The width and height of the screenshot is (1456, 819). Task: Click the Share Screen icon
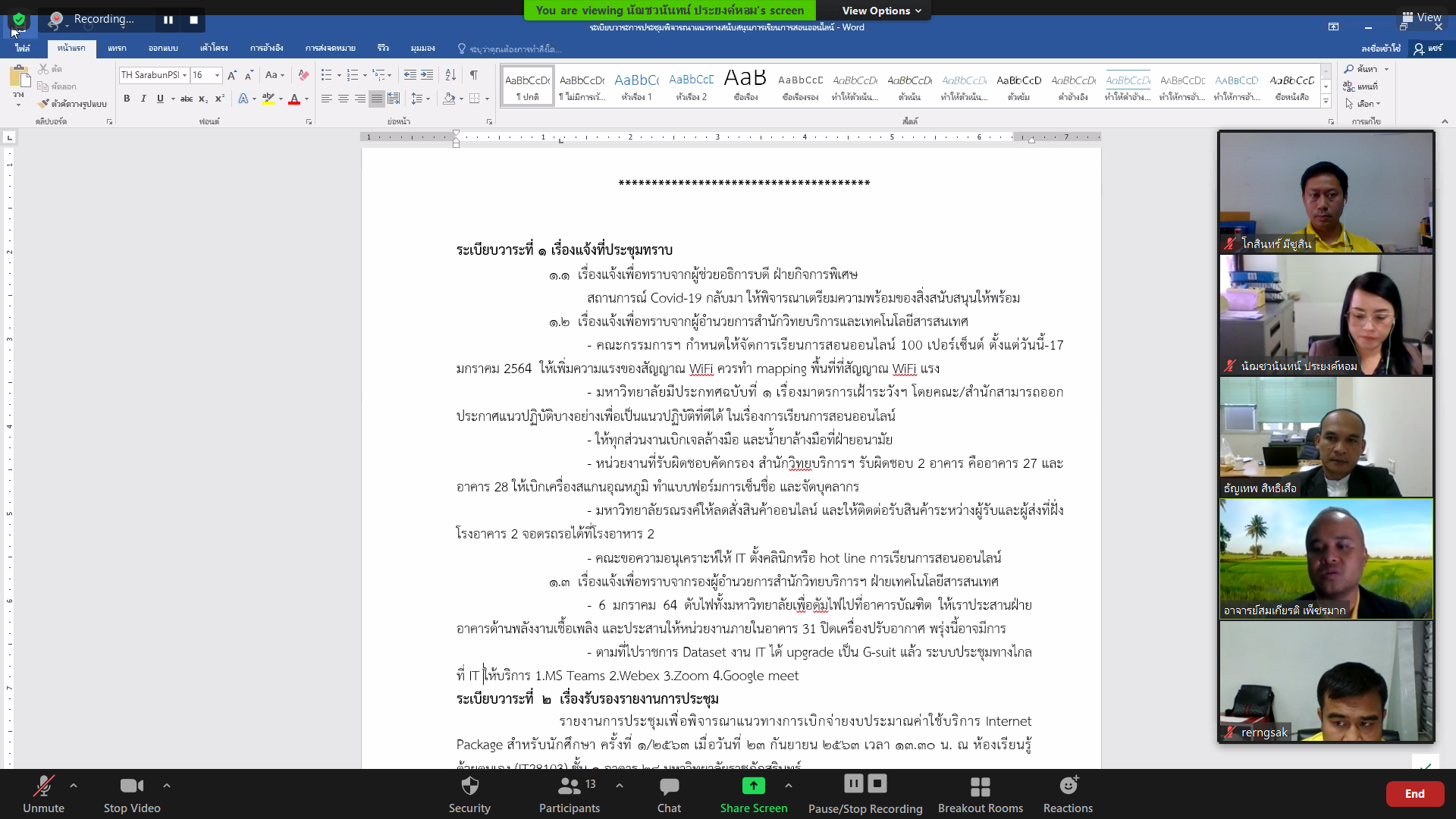[753, 786]
